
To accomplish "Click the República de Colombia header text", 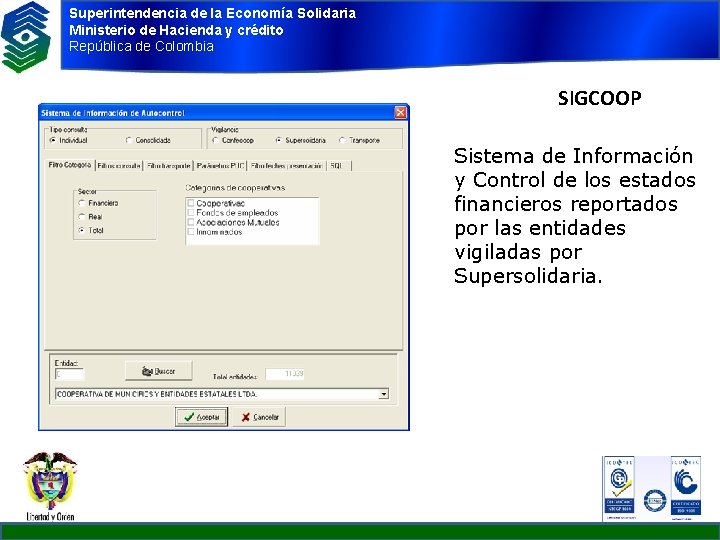I will (x=141, y=46).
